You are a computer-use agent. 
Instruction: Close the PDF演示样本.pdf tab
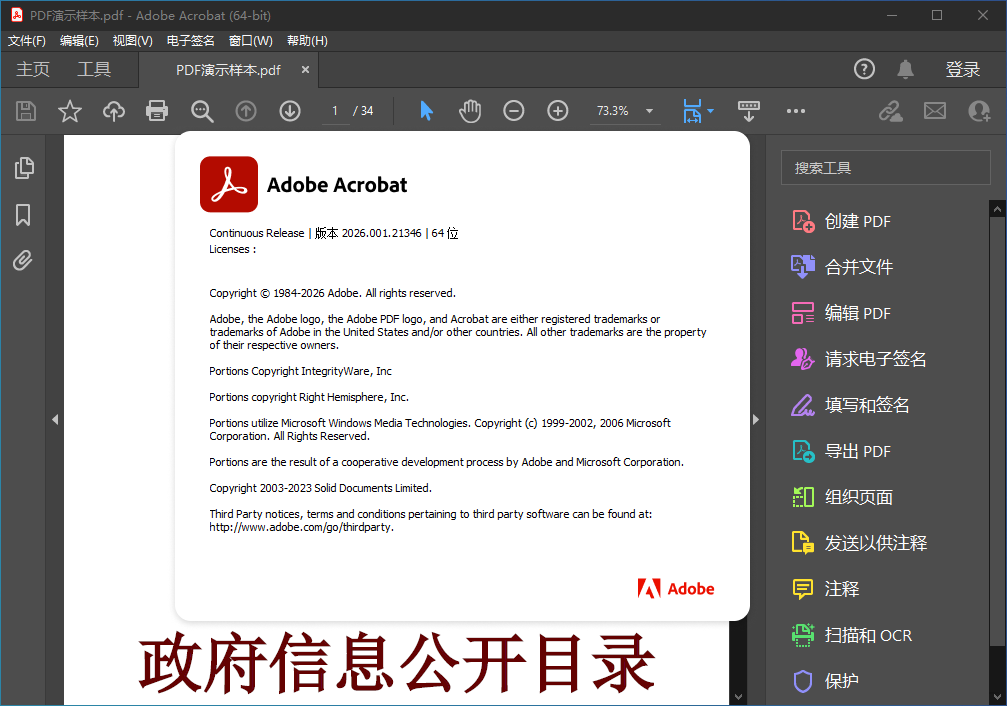[306, 69]
